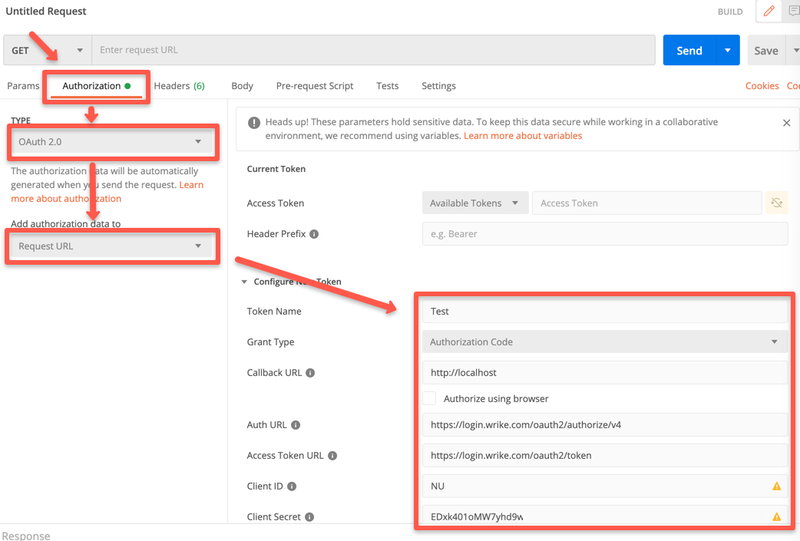
Task: Dismiss the Heads up notification banner
Action: pyautogui.click(x=786, y=123)
